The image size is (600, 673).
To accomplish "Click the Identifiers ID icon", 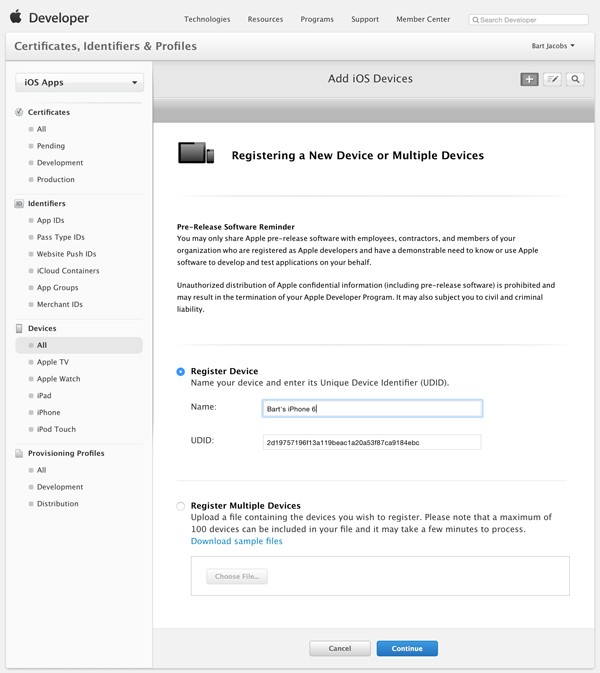I will point(19,203).
